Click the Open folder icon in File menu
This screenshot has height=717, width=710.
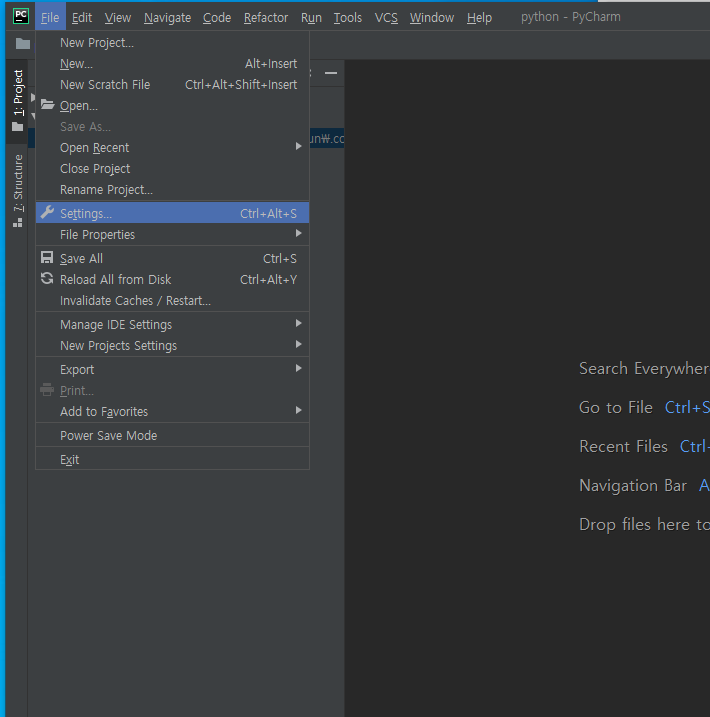48,105
